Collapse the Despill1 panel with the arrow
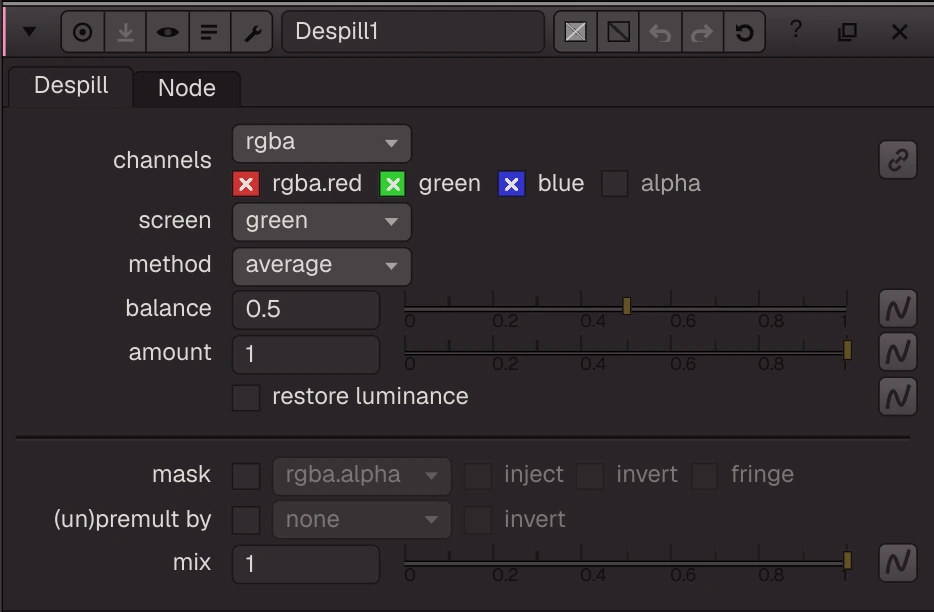The height and width of the screenshot is (612, 934). [29, 32]
